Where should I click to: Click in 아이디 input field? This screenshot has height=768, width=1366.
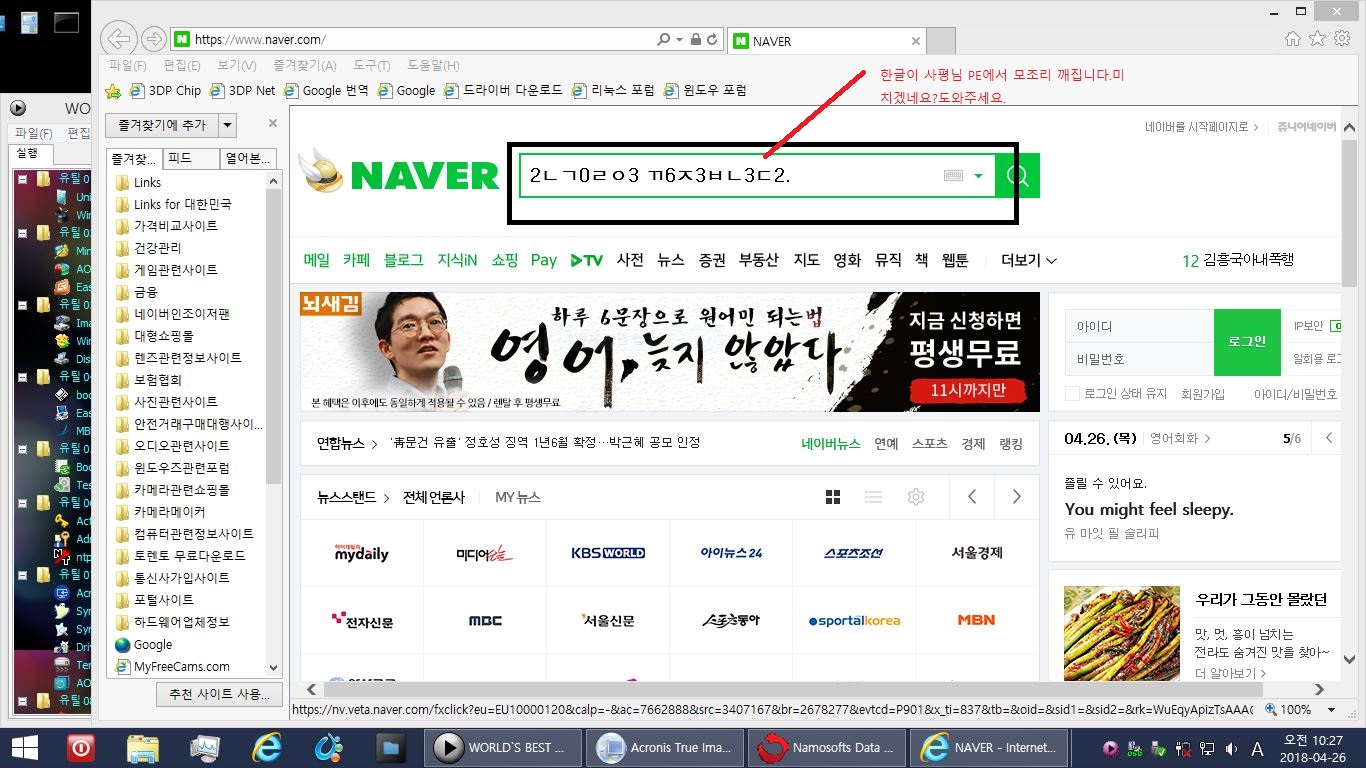pyautogui.click(x=1140, y=326)
